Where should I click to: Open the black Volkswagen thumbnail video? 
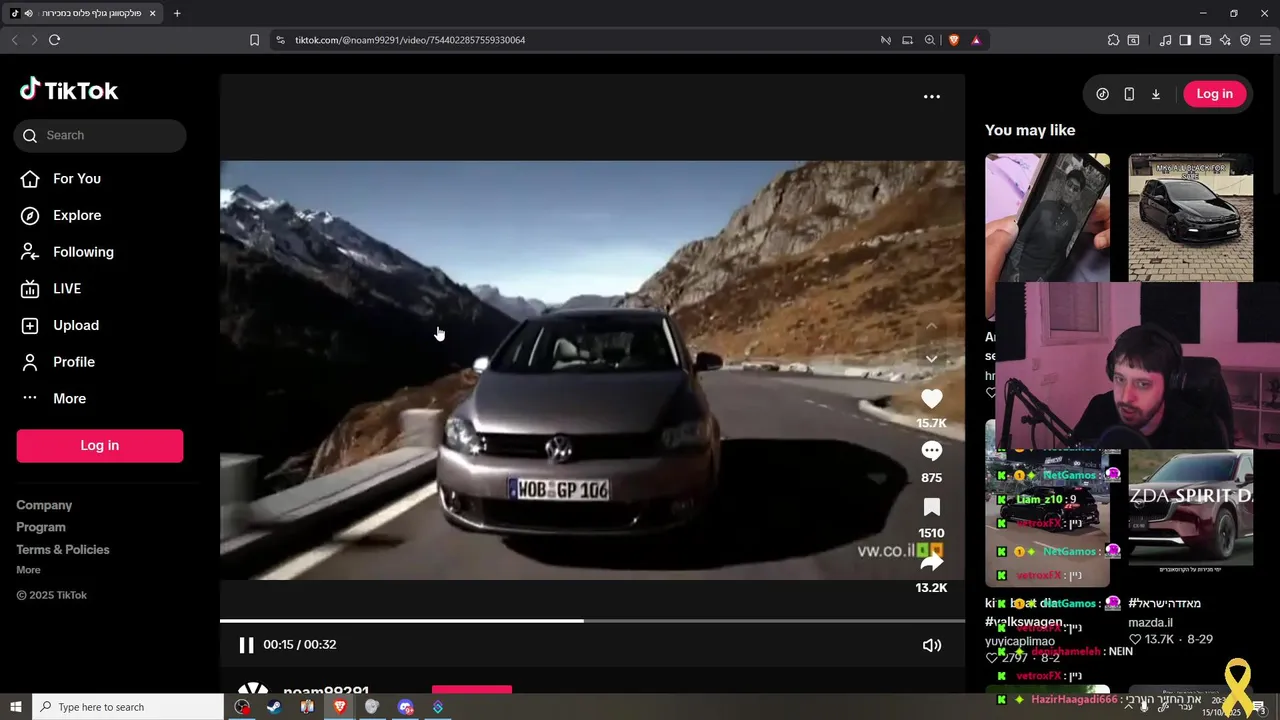tap(1191, 217)
